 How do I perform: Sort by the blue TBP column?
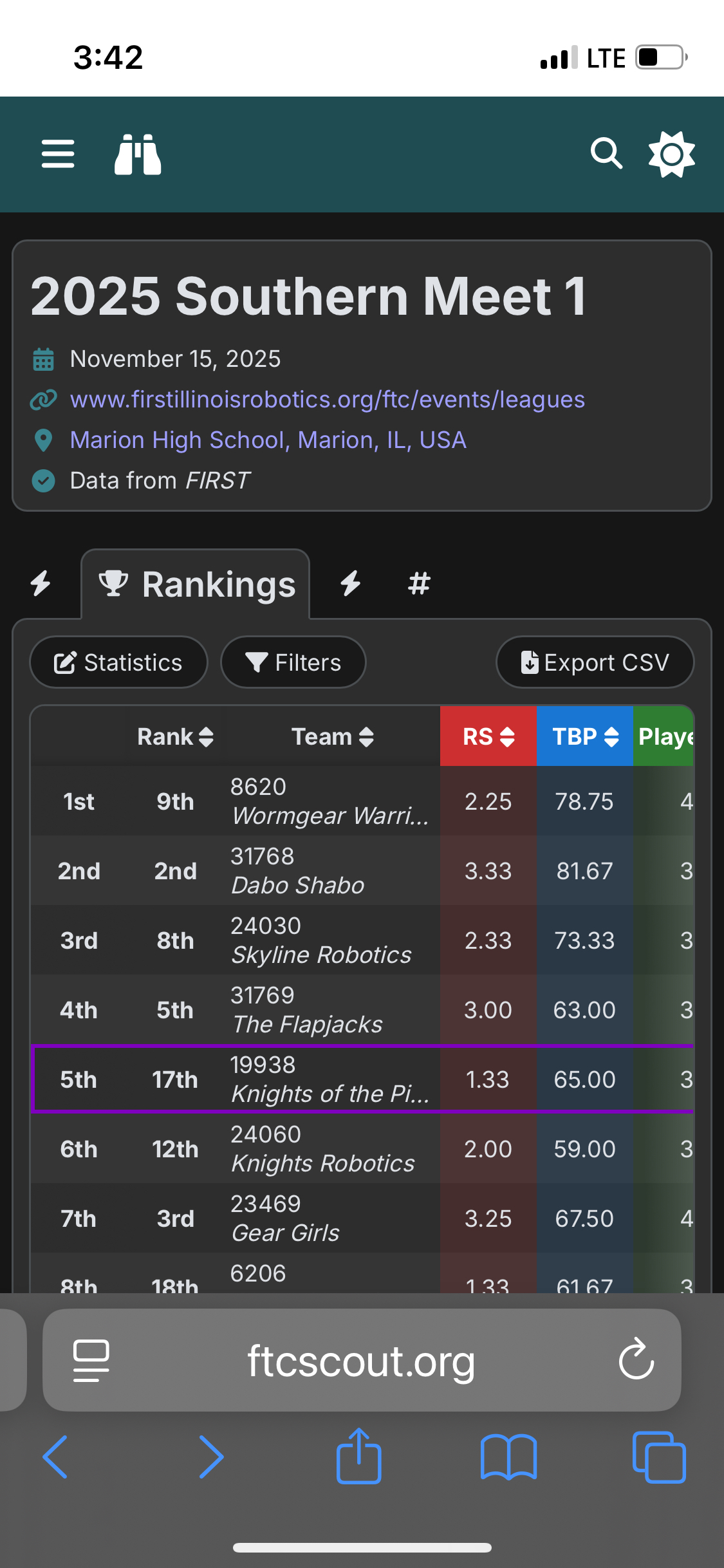(585, 736)
